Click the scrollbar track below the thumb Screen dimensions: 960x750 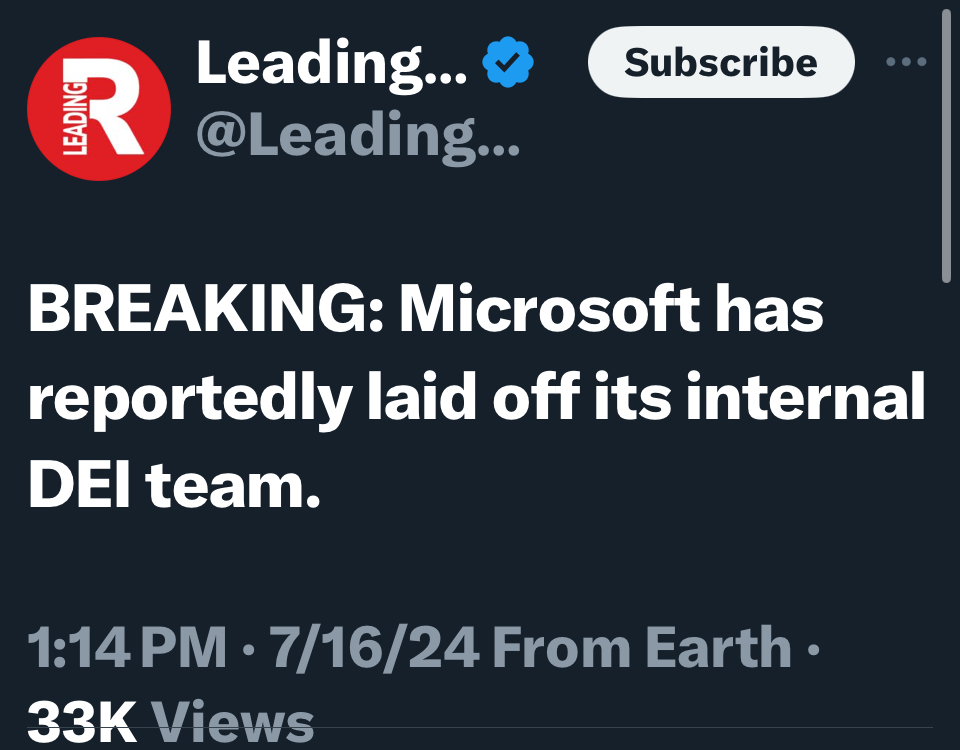[x=947, y=514]
